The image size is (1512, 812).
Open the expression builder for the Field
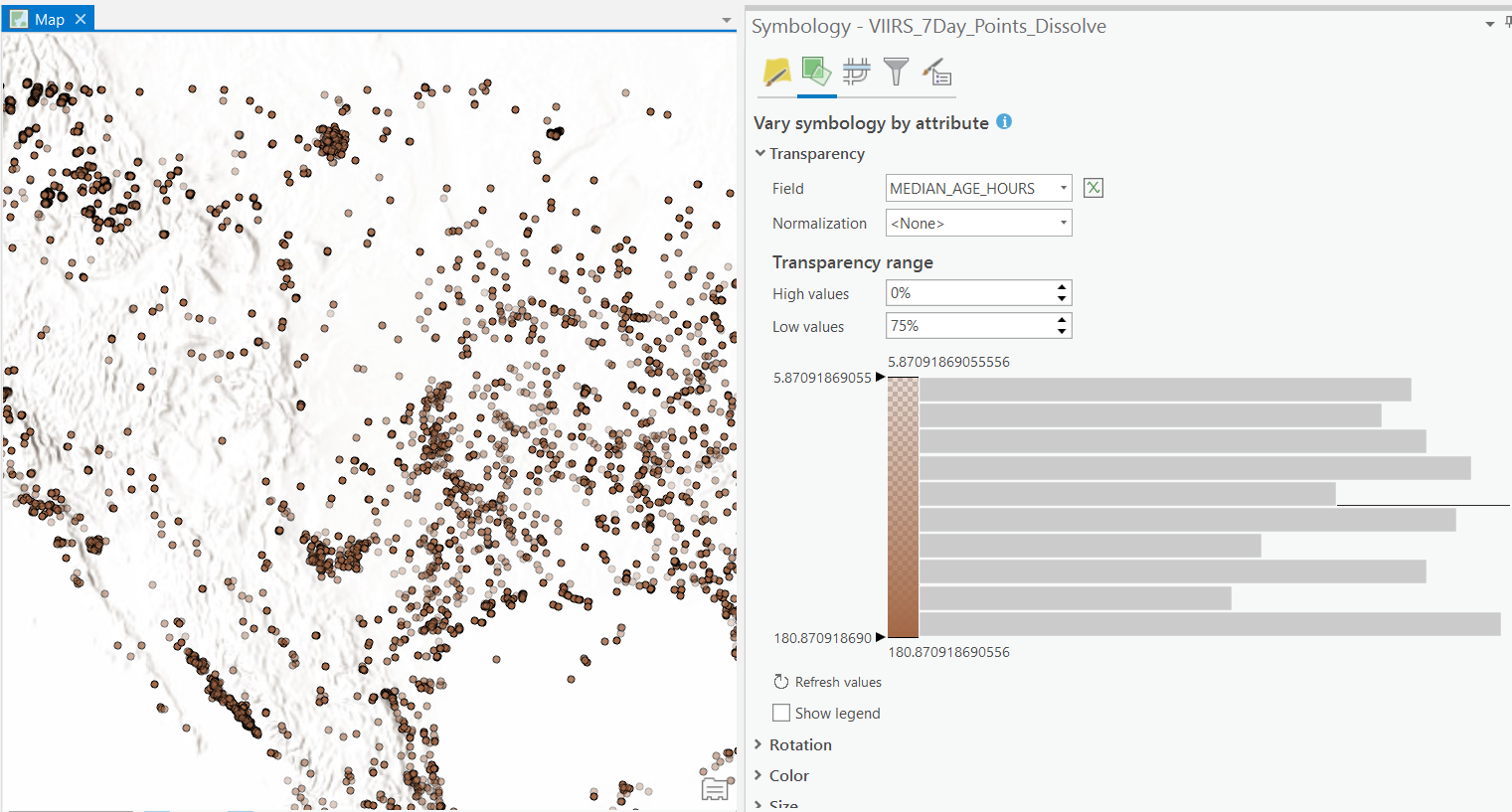point(1092,187)
